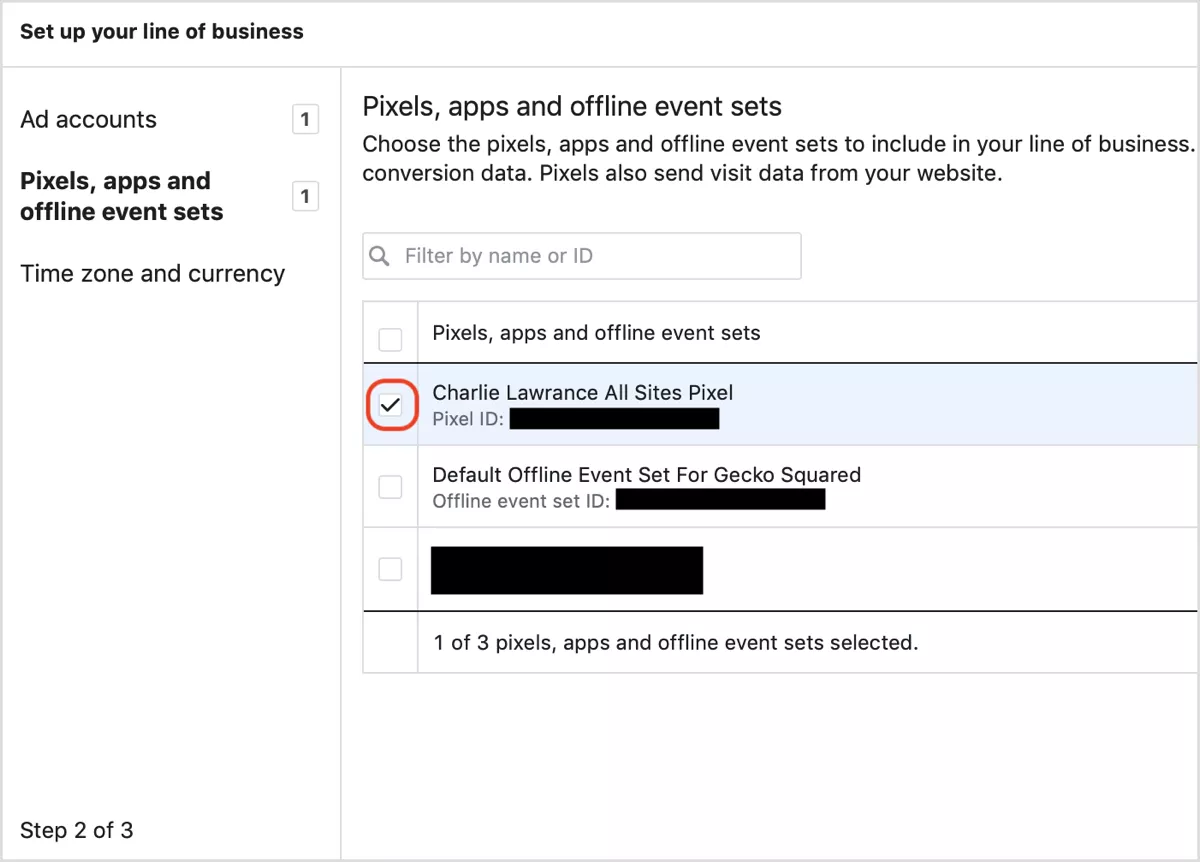Click the Pixels, apps and offline event sets column header
Image resolution: width=1200 pixels, height=862 pixels.
click(596, 333)
